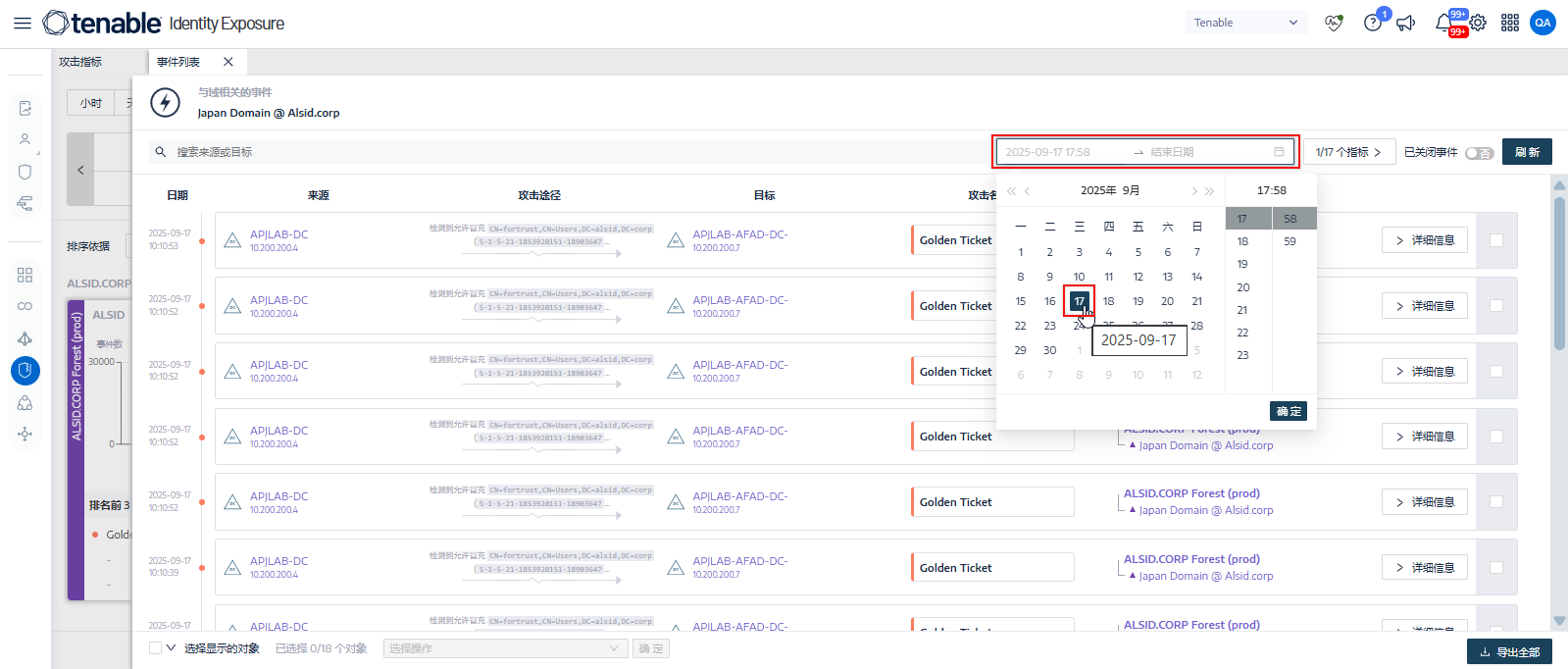Image resolution: width=1568 pixels, height=669 pixels.
Task: Click the 刷新 button
Action: click(x=1527, y=152)
